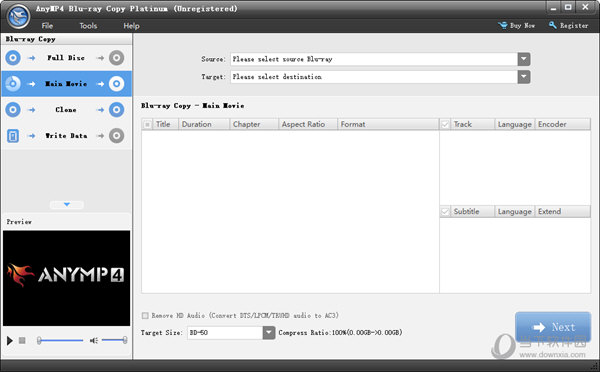
Task: Click the Buy Now shopping cart icon
Action: (502, 25)
